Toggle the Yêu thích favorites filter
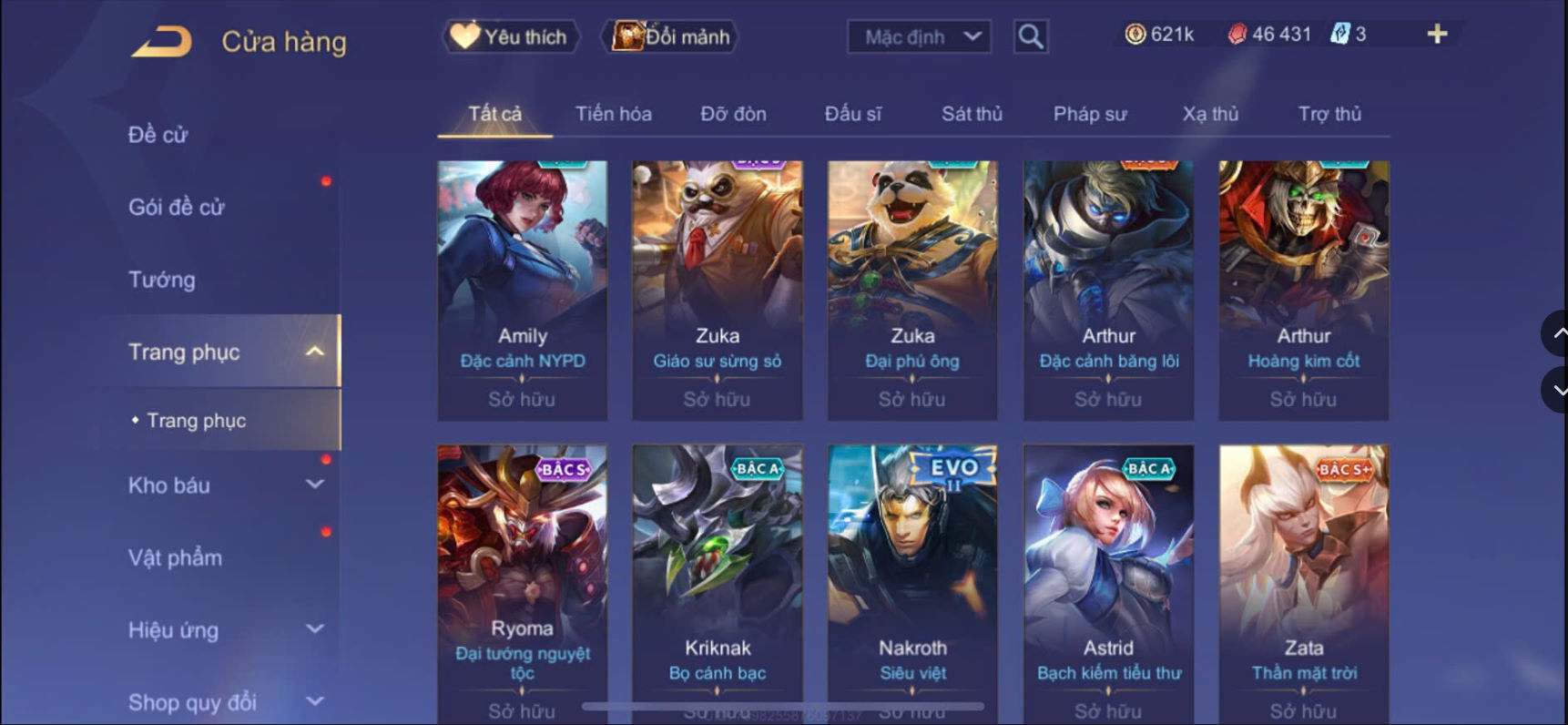Screen dimensions: 1568x725 coord(511,36)
